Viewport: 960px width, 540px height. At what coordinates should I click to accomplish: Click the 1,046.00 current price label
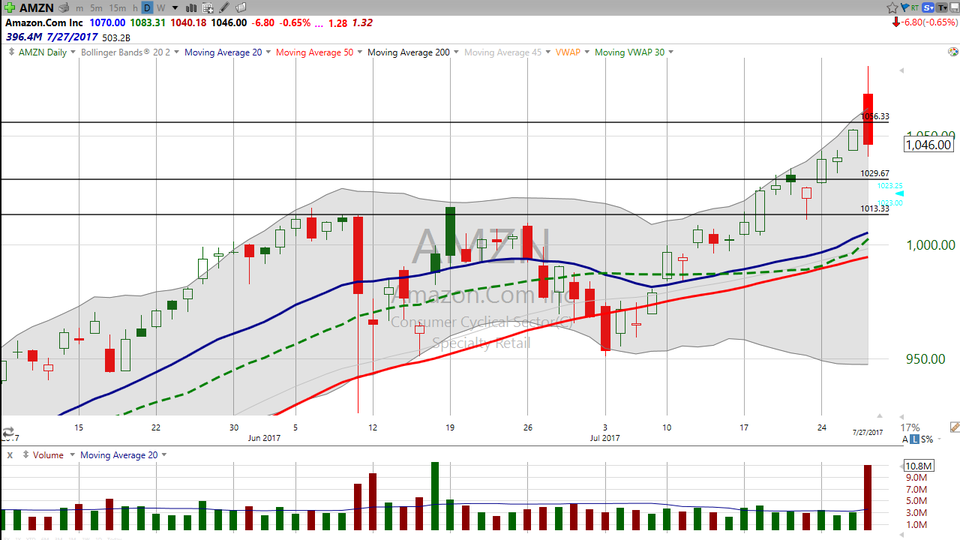point(928,144)
